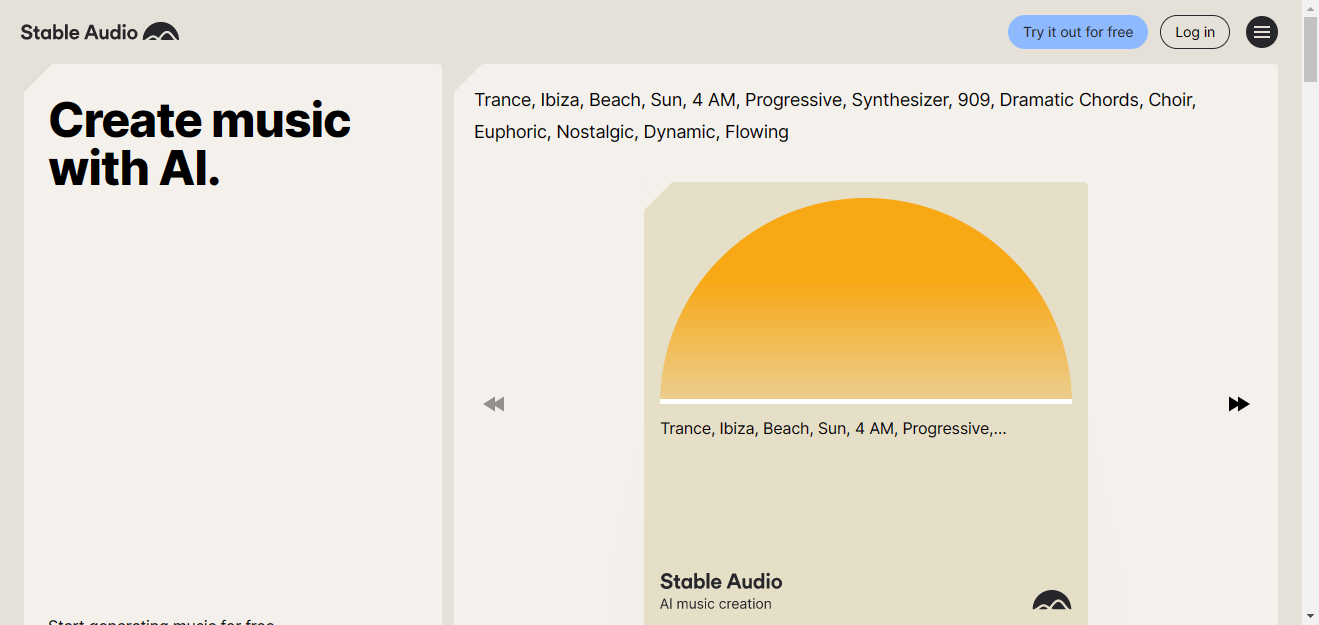Open the Flowing tag
The width and height of the screenshot is (1319, 625).
point(757,131)
